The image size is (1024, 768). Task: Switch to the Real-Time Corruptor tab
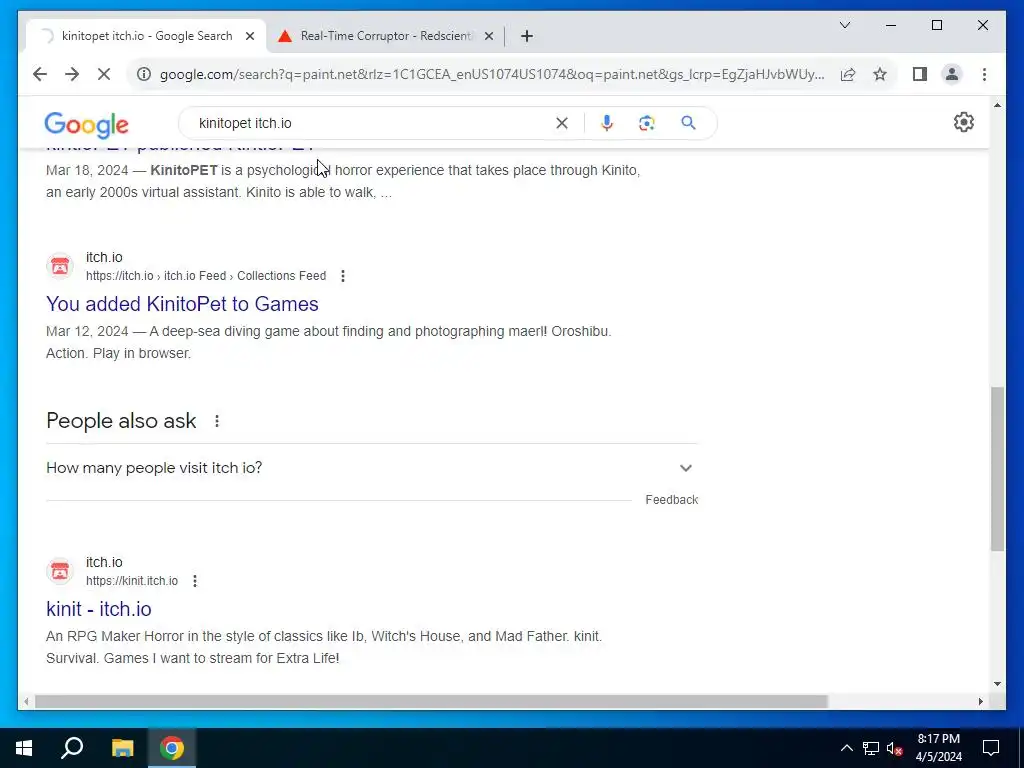385,36
